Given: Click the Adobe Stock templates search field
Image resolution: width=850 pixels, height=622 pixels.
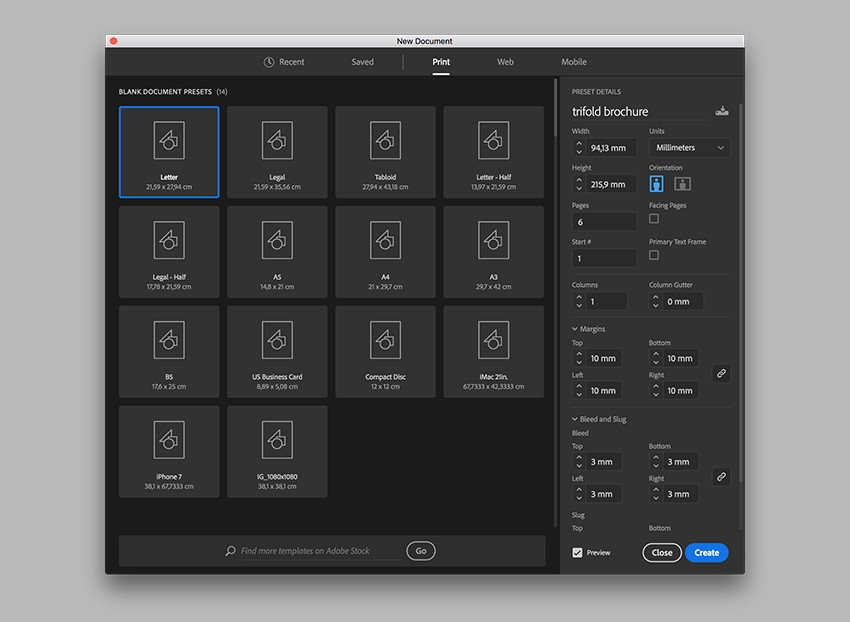Looking at the screenshot, I should point(320,551).
